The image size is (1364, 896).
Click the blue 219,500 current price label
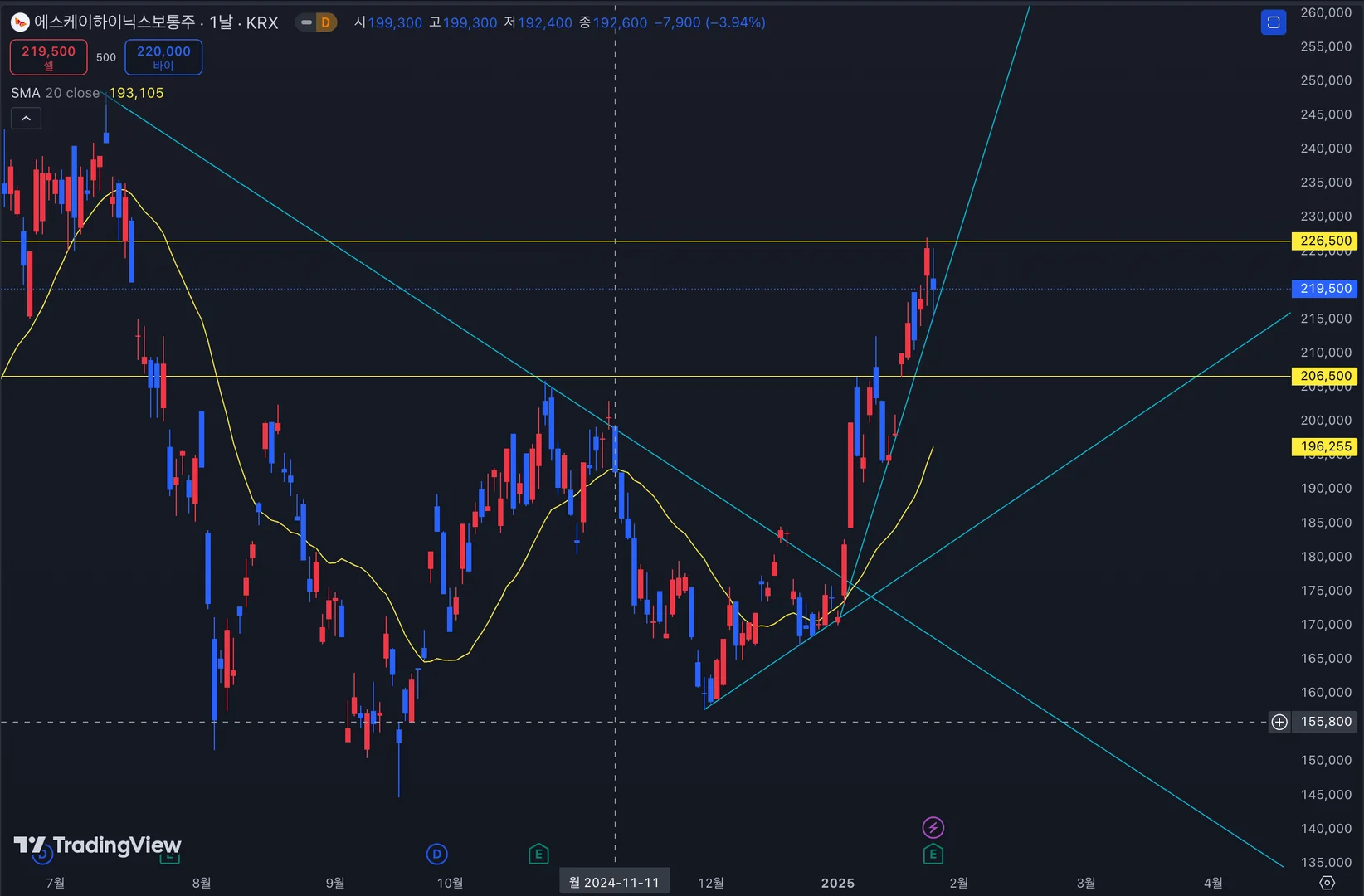coord(1325,289)
